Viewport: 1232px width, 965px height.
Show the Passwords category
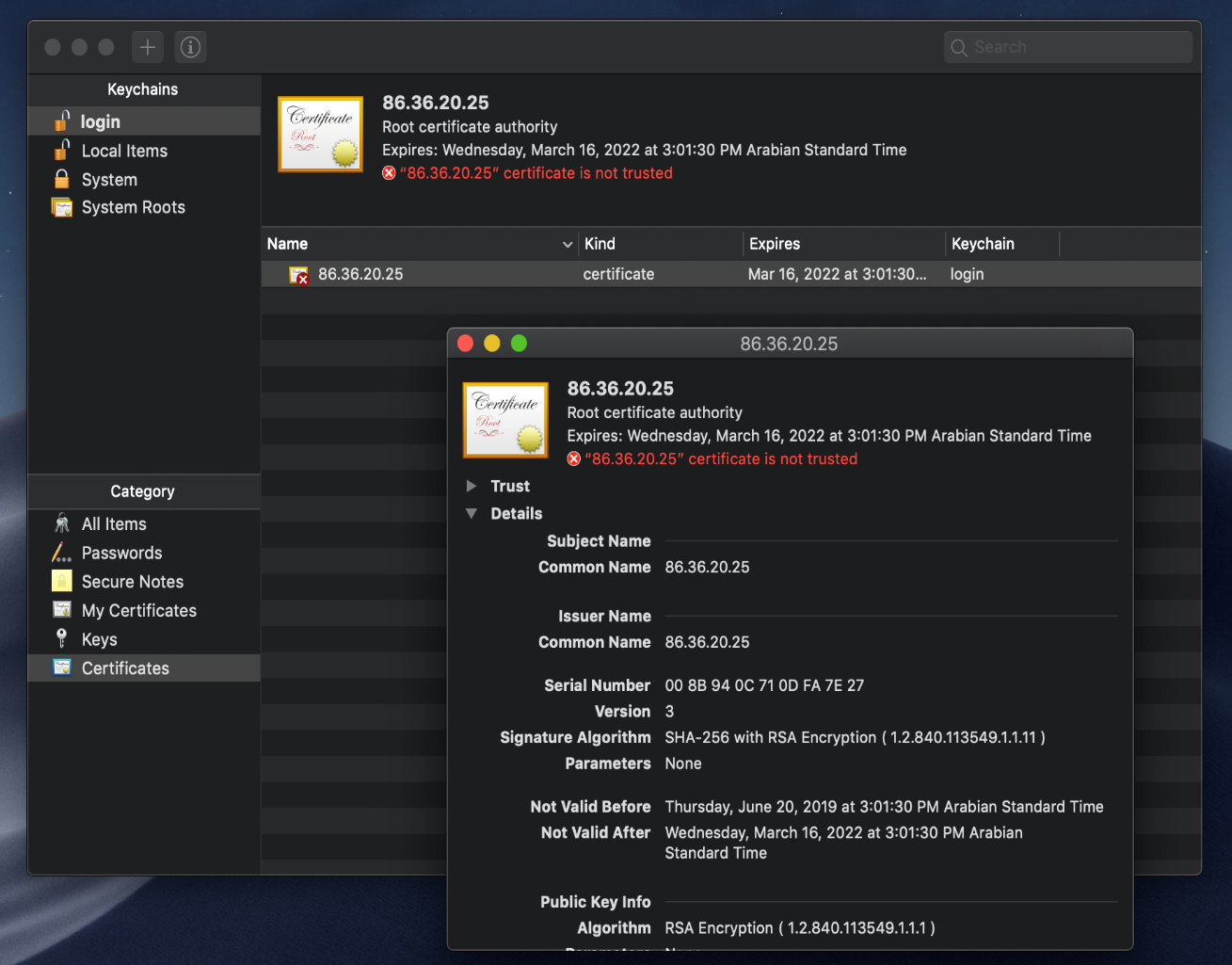(x=144, y=553)
